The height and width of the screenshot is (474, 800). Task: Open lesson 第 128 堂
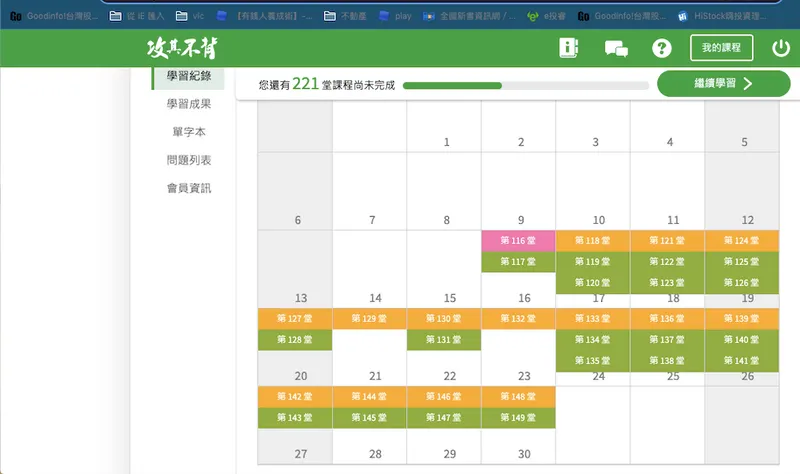294,340
